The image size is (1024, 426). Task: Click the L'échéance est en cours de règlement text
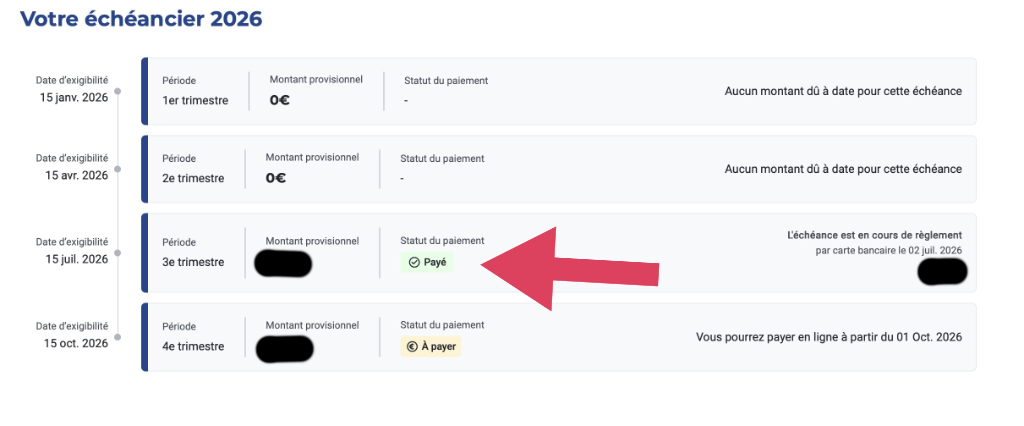point(874,235)
